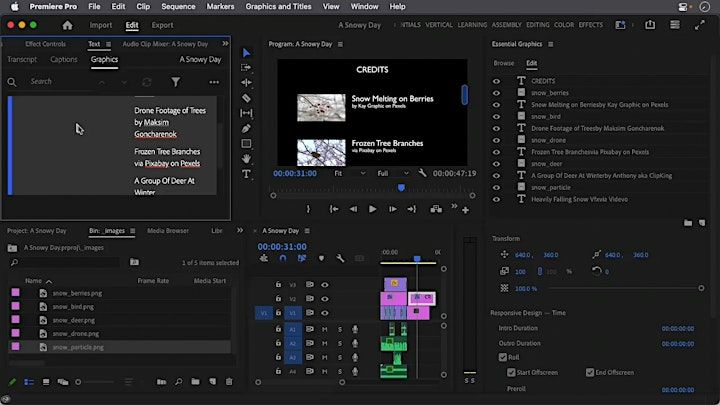Open the Browse tab in Essential Graphics
The image size is (720, 405).
point(504,63)
